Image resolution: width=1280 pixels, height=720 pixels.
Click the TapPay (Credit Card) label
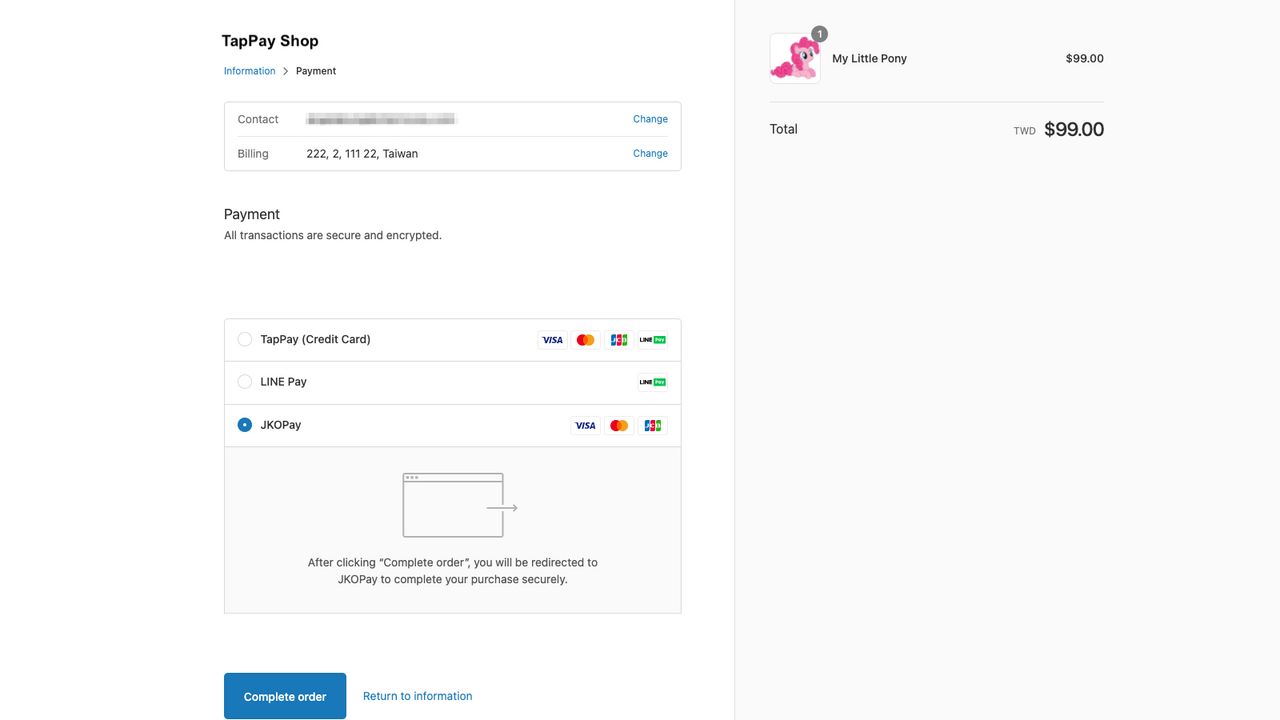(x=316, y=340)
